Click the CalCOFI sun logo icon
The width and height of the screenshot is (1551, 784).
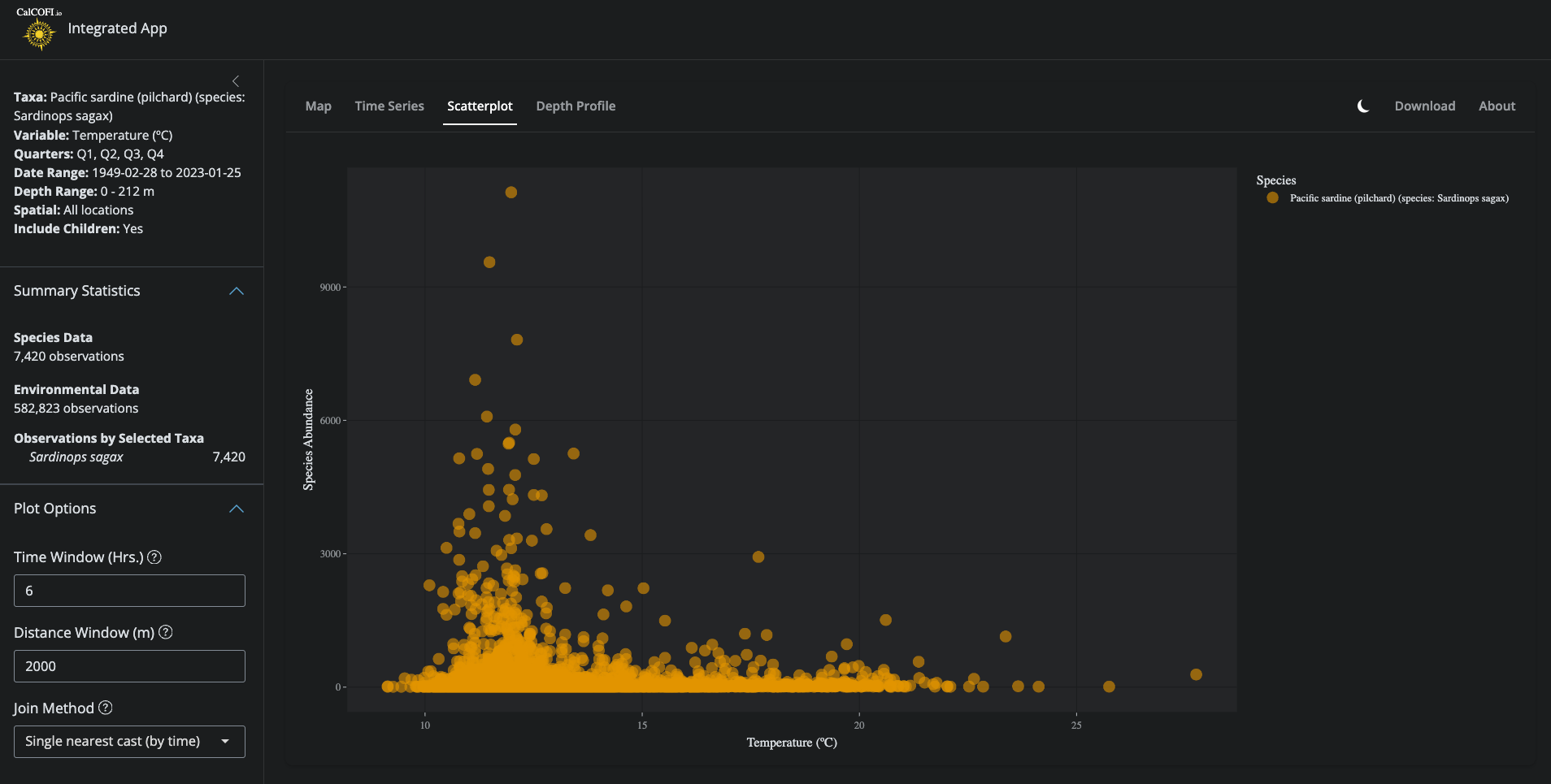click(x=39, y=34)
